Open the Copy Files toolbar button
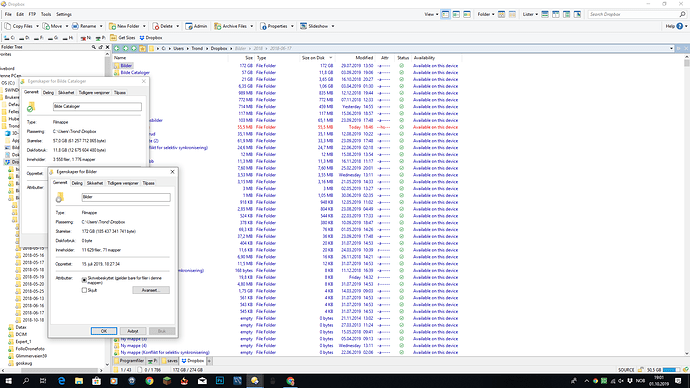This screenshot has height=388, width=690. tap(18, 26)
